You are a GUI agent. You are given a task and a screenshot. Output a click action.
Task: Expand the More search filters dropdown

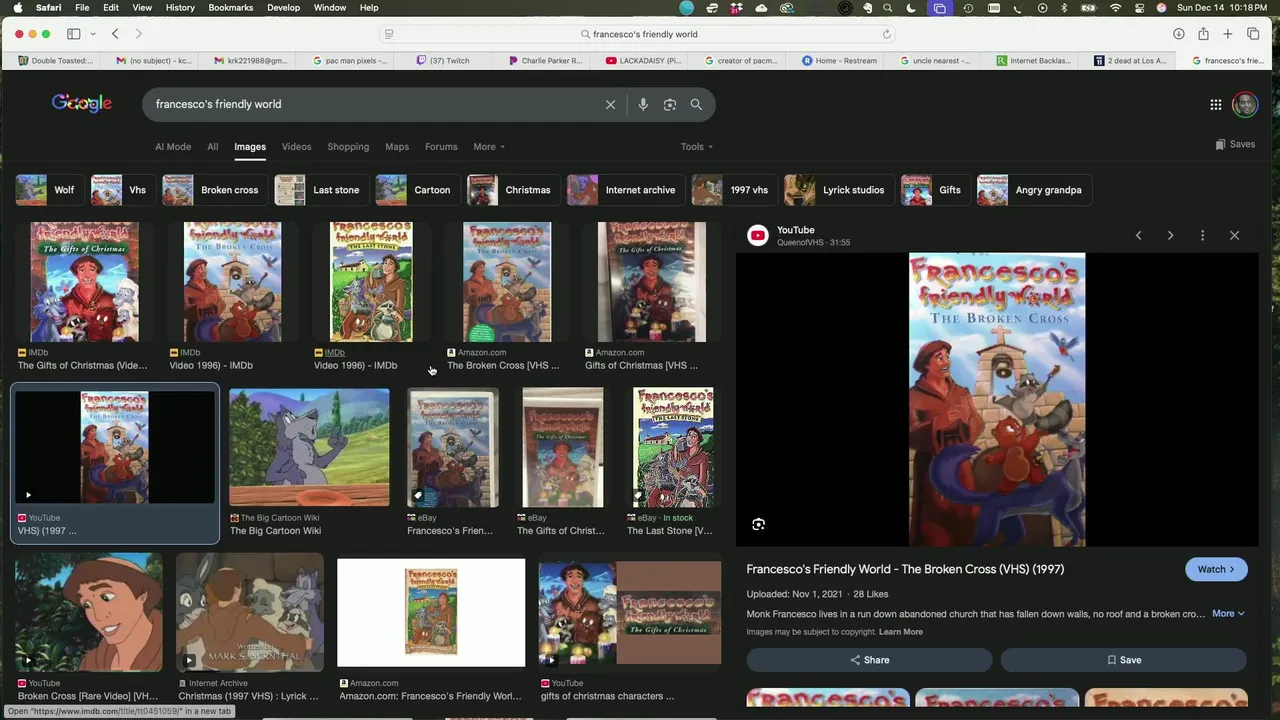click(x=489, y=147)
